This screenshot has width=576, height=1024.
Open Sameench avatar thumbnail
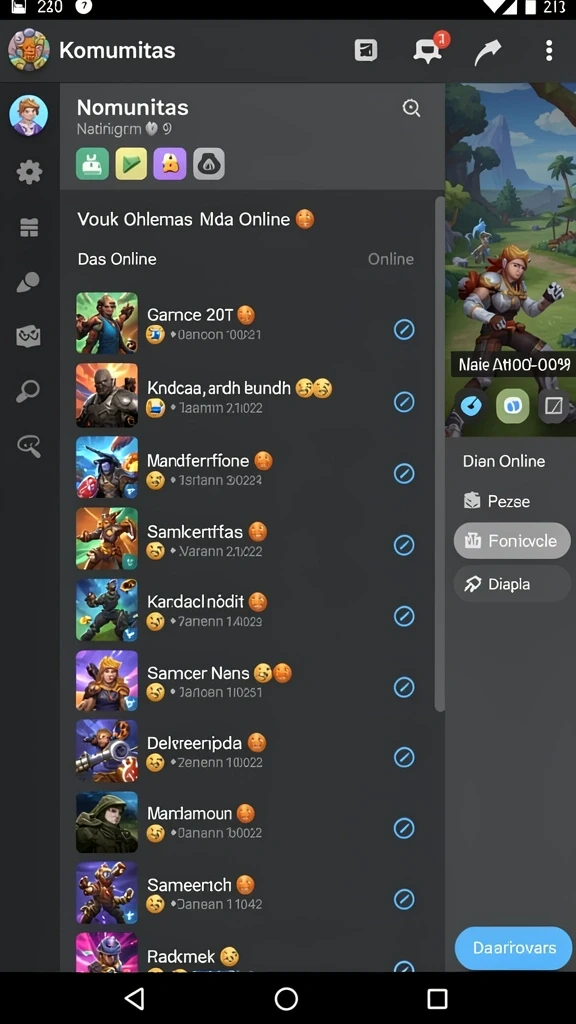click(107, 893)
